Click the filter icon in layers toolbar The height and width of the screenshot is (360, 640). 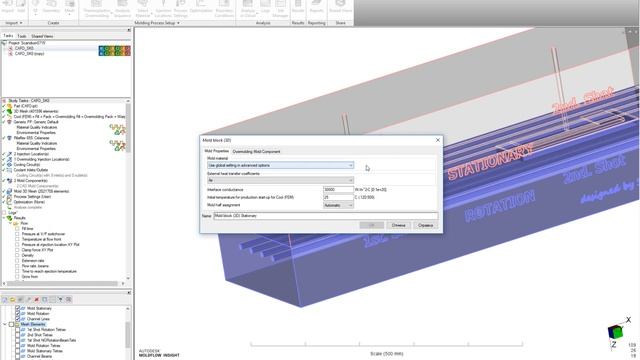tap(60, 300)
